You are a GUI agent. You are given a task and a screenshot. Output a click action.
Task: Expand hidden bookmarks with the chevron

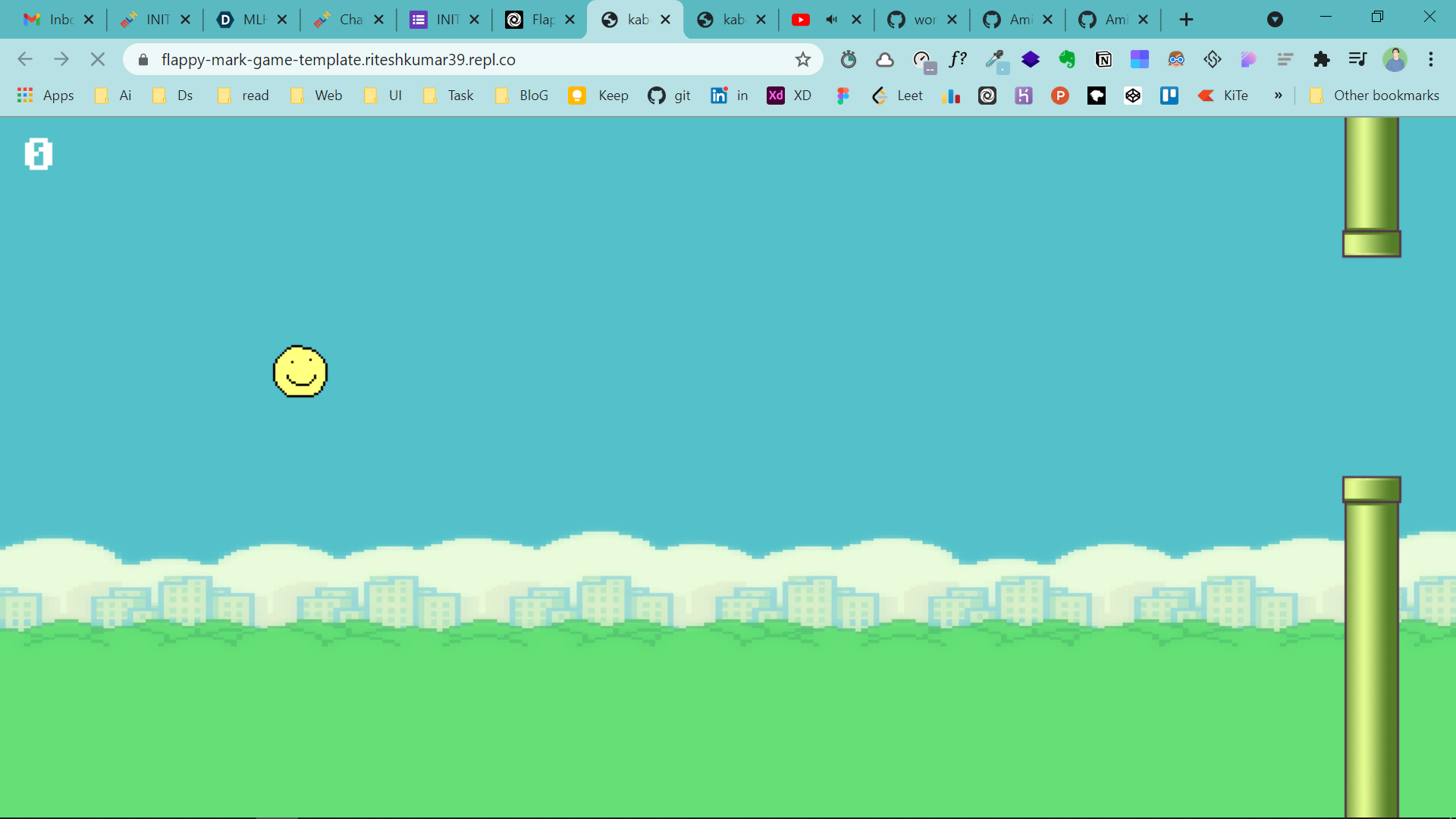click(x=1278, y=96)
